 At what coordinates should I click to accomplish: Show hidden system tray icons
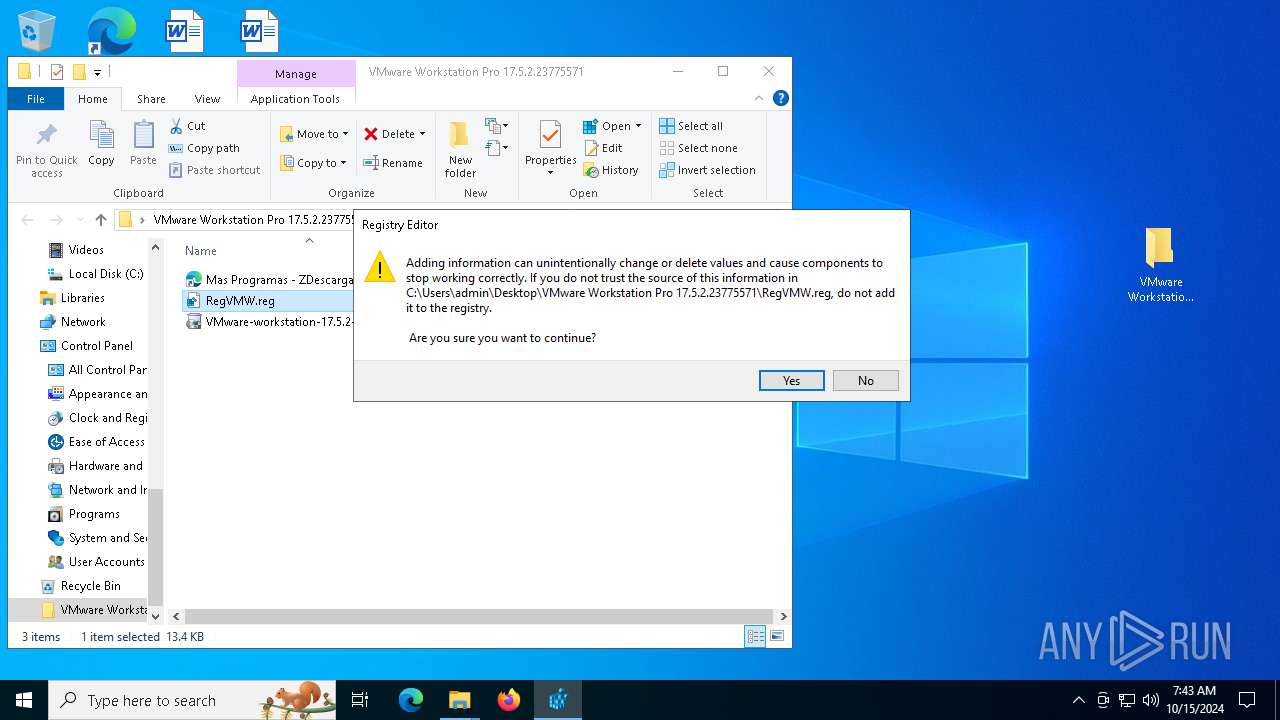click(1078, 700)
